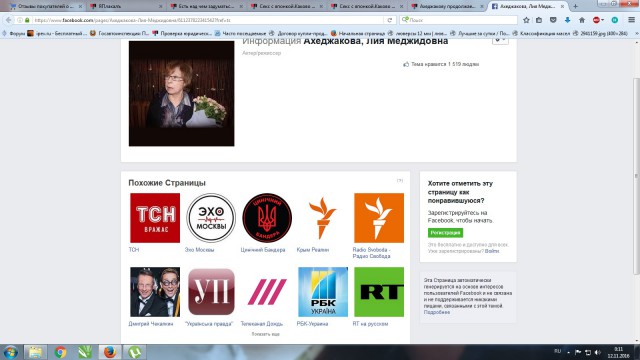Viewport: 640px width, 360px height.
Task: Expand more bookmarks chevron at toolbar end
Action: [x=637, y=33]
